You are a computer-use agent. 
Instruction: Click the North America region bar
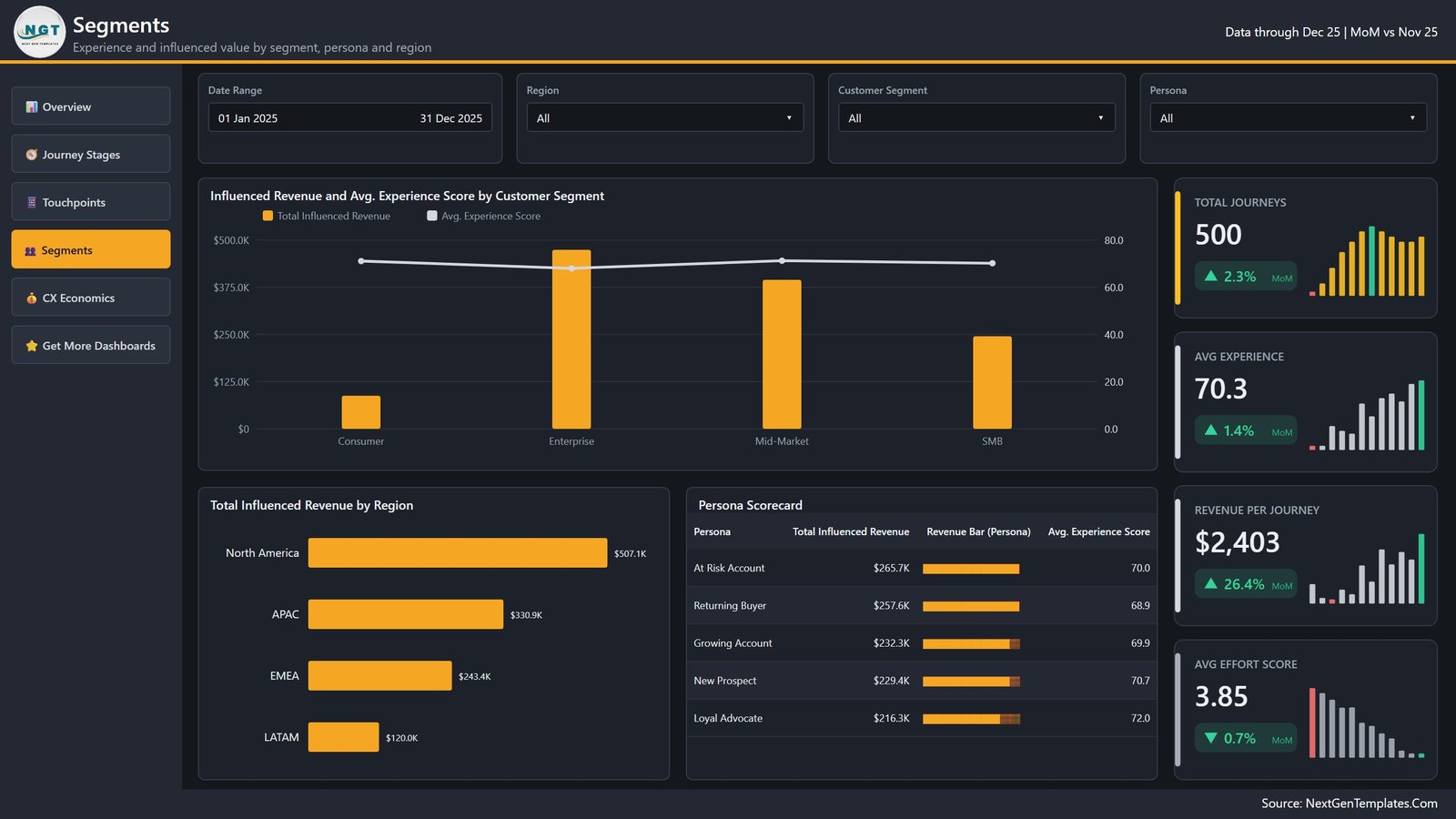click(x=458, y=552)
